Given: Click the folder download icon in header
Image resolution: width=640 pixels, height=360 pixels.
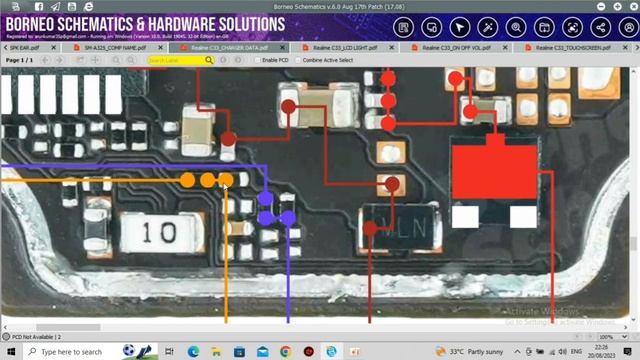Looking at the screenshot, I should point(544,27).
